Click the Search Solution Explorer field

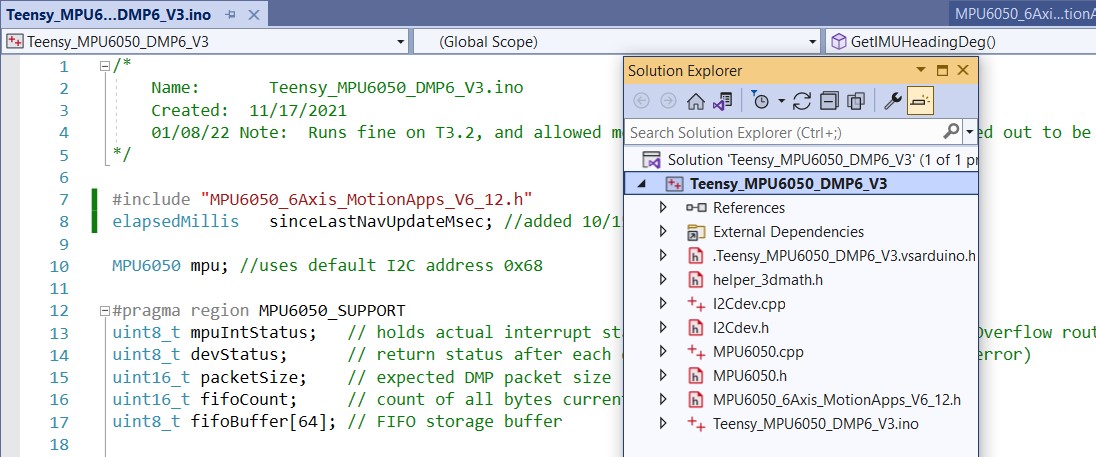click(783, 132)
